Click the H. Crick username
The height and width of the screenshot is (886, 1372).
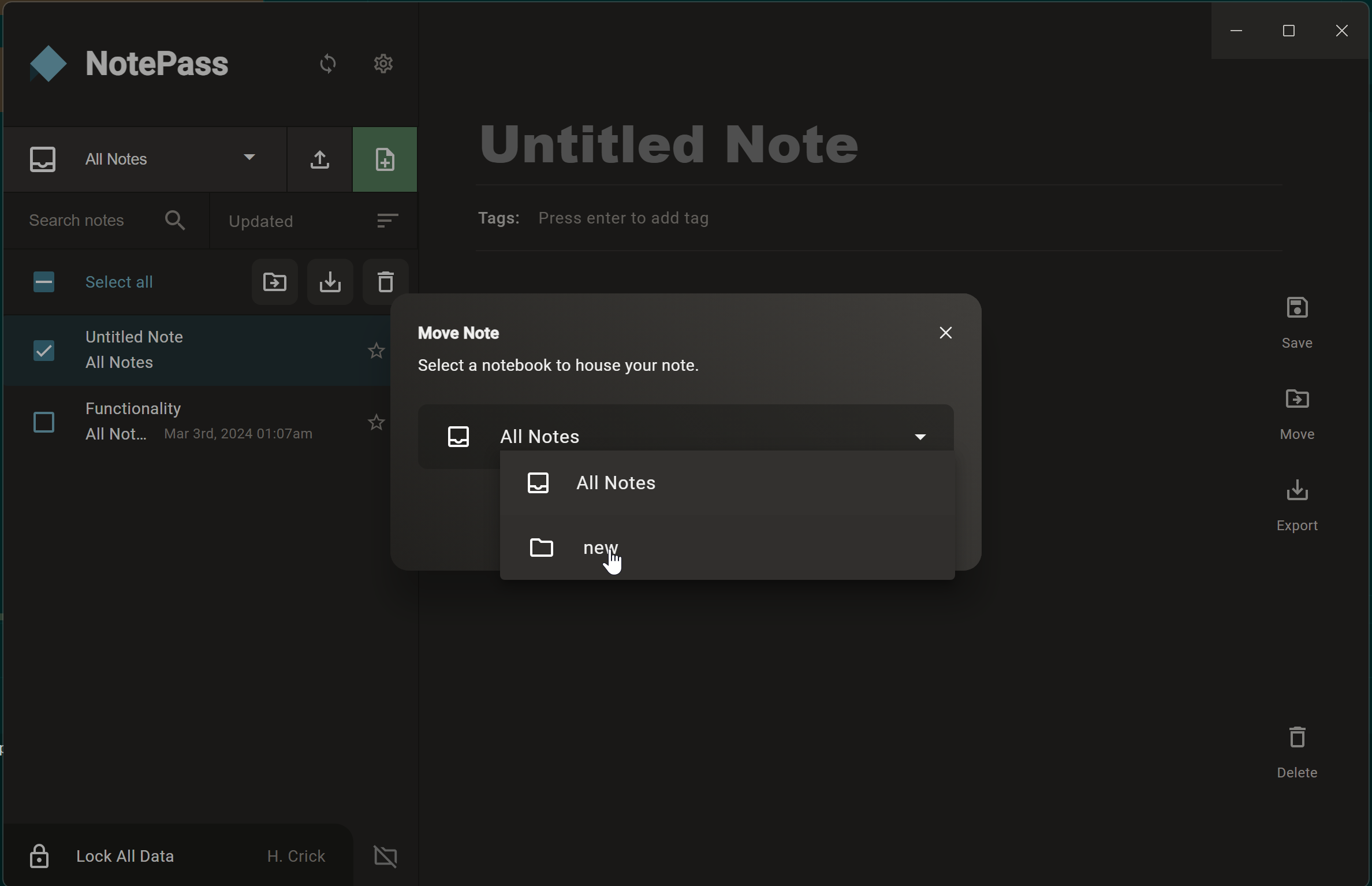pyautogui.click(x=296, y=856)
